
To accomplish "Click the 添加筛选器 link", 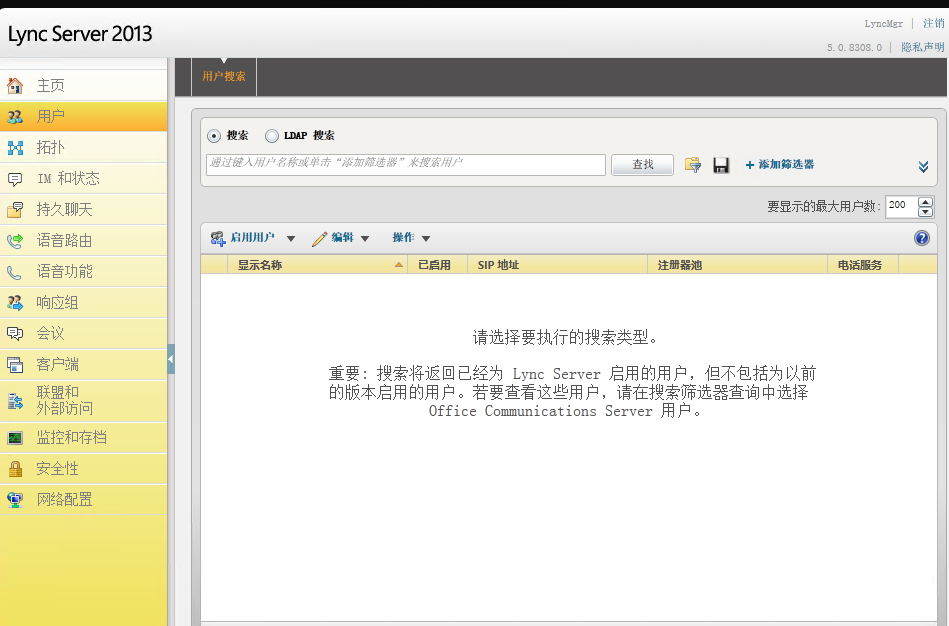I will [780, 165].
